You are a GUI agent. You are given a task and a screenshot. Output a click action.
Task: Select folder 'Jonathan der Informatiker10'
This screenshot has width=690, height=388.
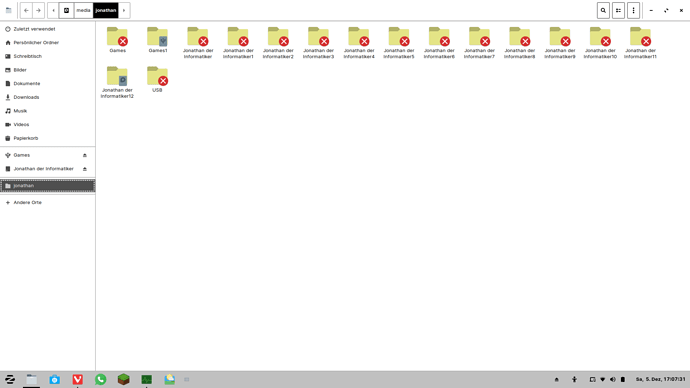click(600, 43)
